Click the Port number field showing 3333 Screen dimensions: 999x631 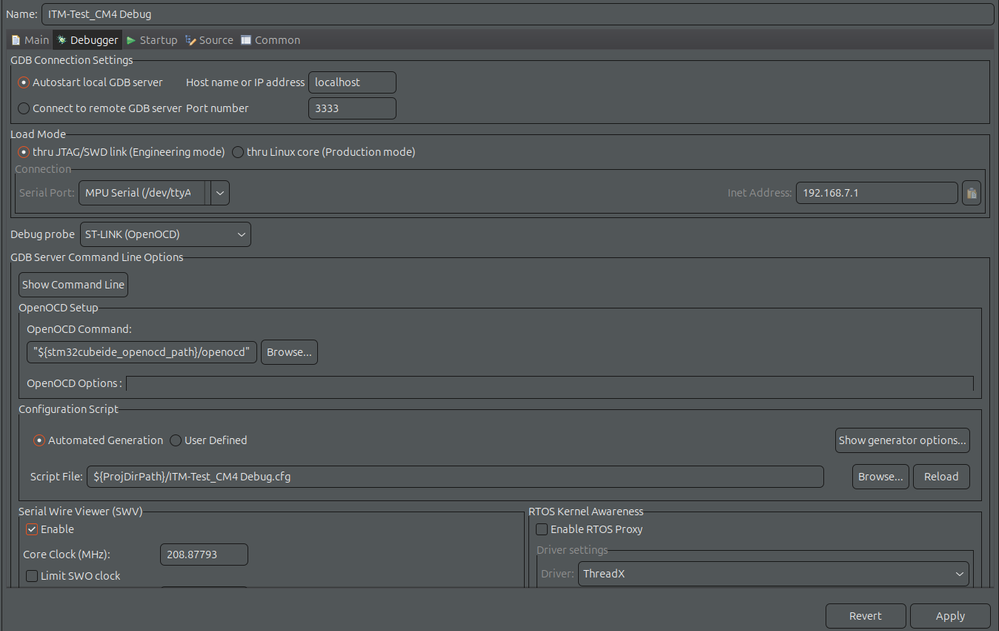tap(352, 107)
